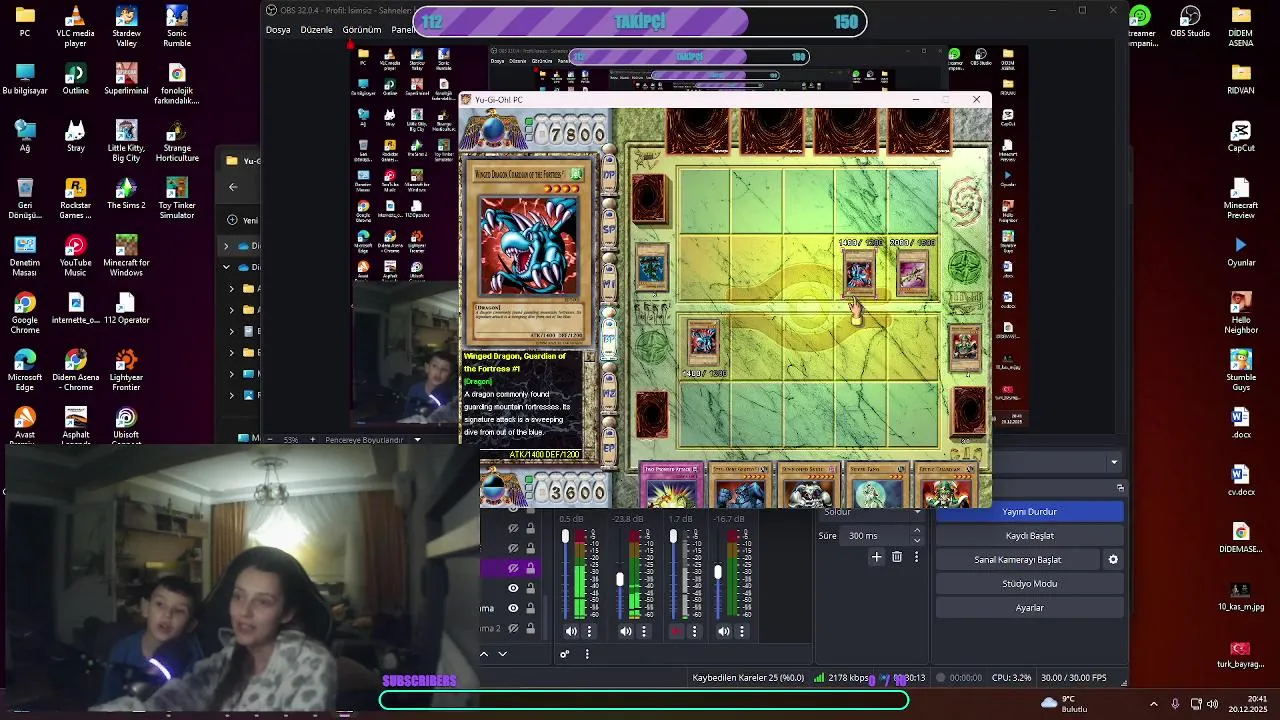Open the Dosya menu in OBS
This screenshot has height=720, width=1280.
coord(278,30)
